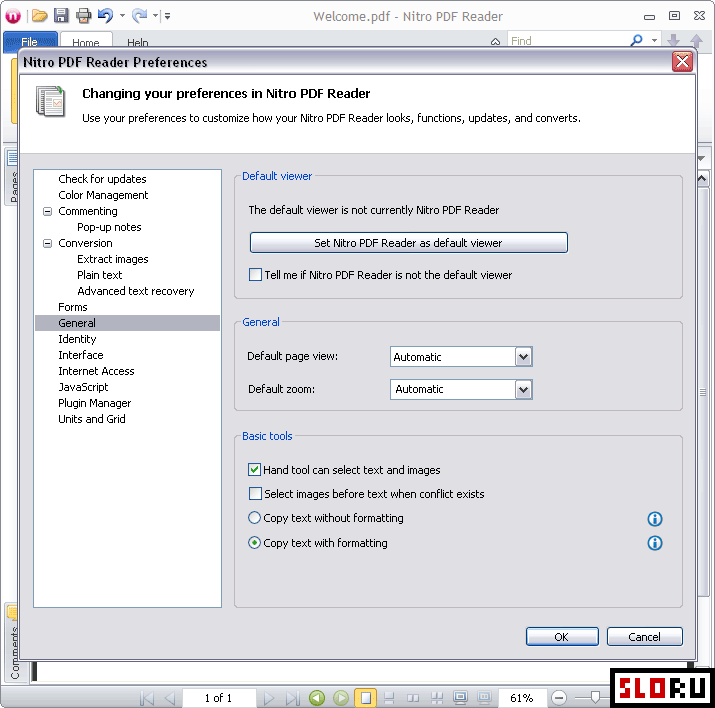Click the magnifier search icon
The image size is (715, 708).
coord(637,41)
